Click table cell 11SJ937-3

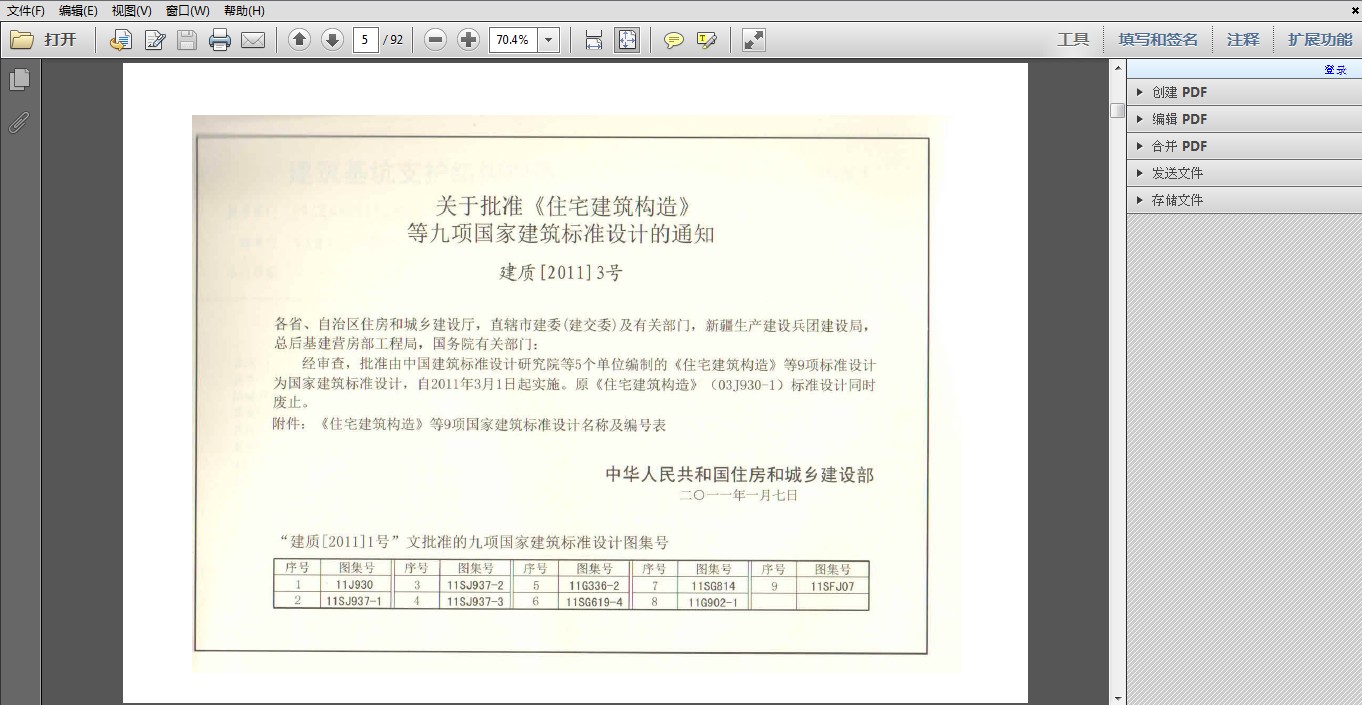point(475,602)
